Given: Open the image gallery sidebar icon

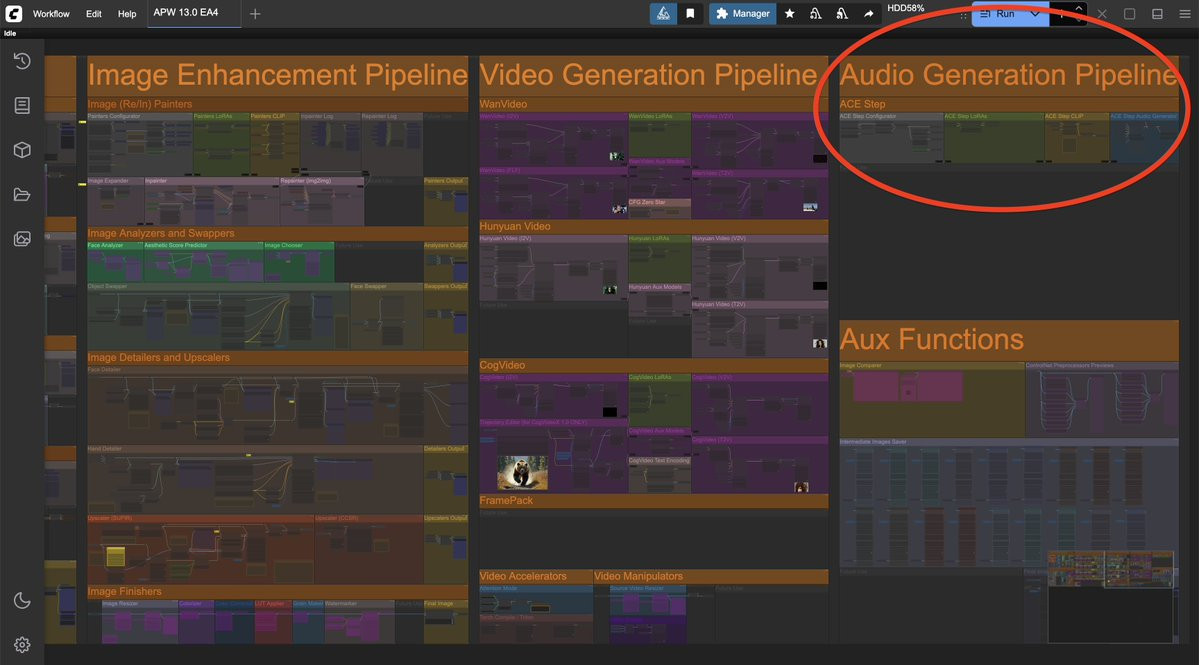Looking at the screenshot, I should [x=22, y=239].
